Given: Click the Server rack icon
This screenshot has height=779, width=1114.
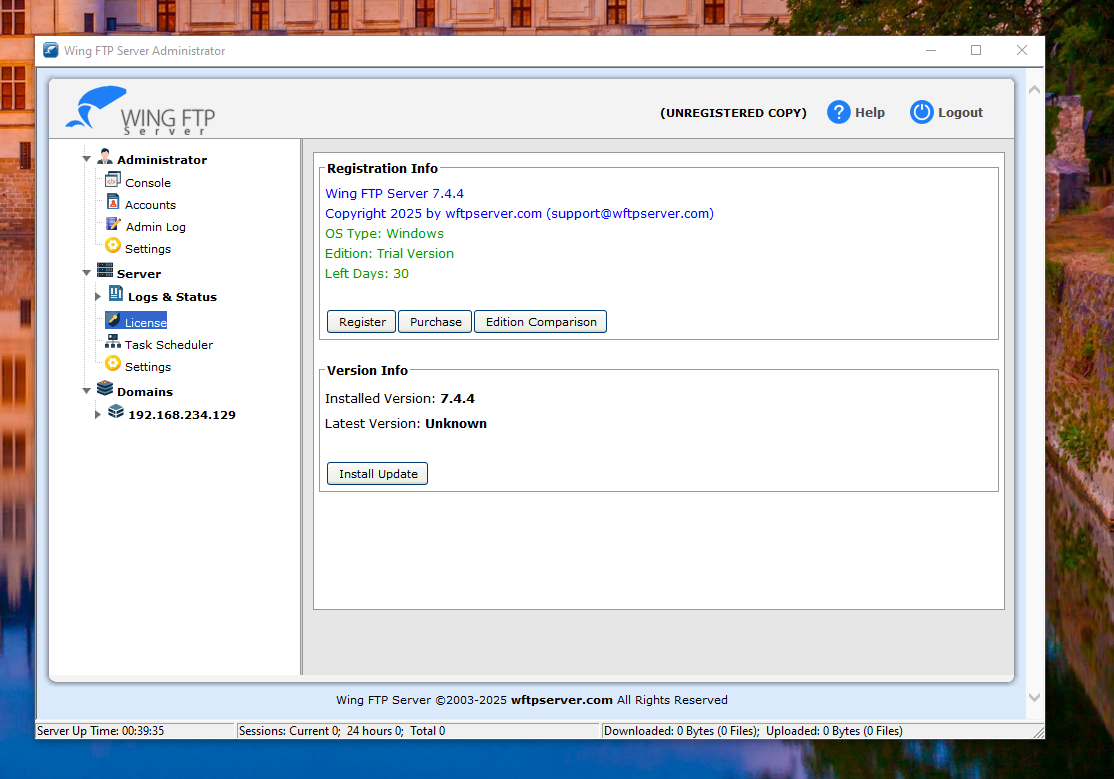Looking at the screenshot, I should 105,270.
